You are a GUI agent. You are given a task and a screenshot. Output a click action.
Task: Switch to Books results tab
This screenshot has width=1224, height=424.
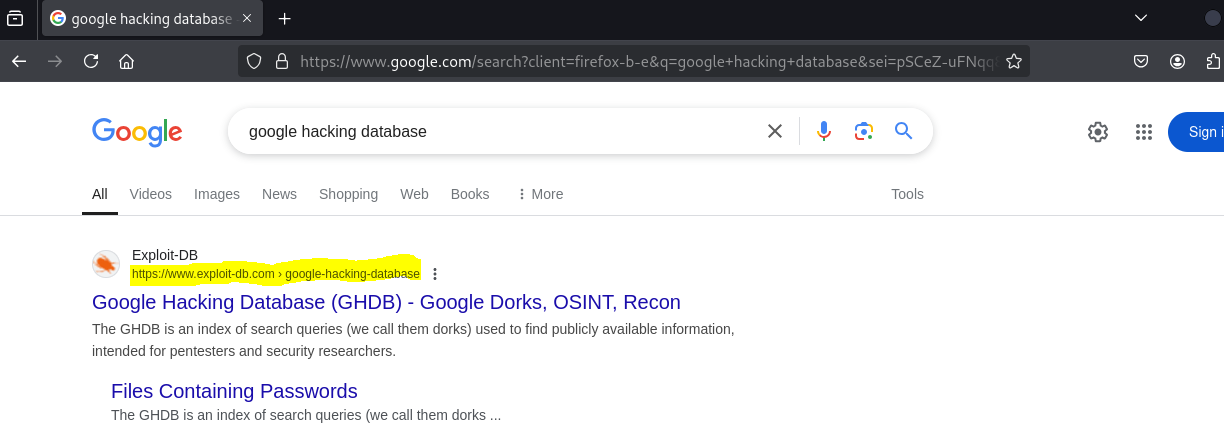[470, 194]
